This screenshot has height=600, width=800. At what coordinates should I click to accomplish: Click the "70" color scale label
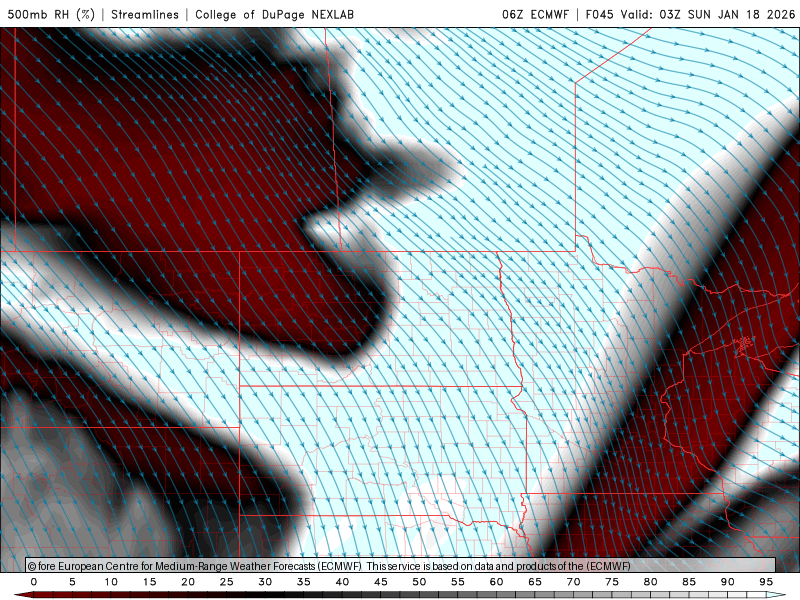coord(573,582)
